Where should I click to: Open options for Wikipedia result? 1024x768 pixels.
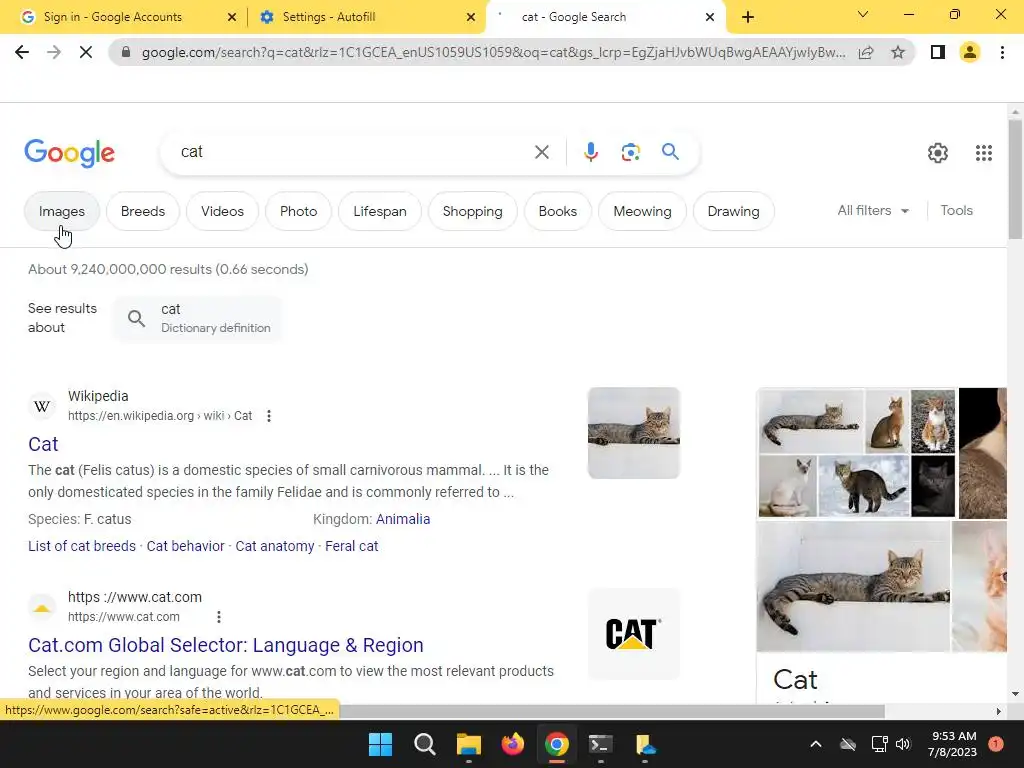click(268, 416)
